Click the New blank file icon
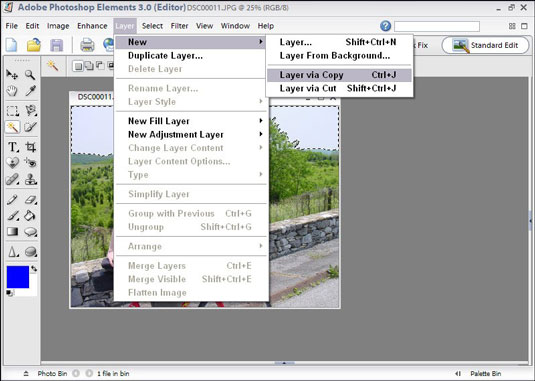Image resolution: width=535 pixels, height=381 pixels. click(x=11, y=45)
